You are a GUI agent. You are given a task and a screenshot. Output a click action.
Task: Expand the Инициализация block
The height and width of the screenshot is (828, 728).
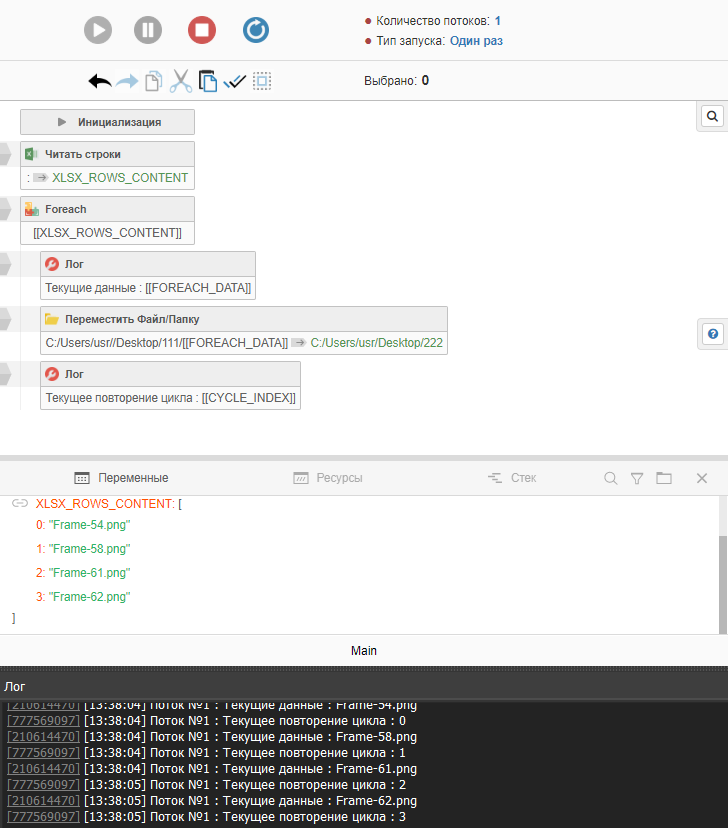pyautogui.click(x=108, y=122)
